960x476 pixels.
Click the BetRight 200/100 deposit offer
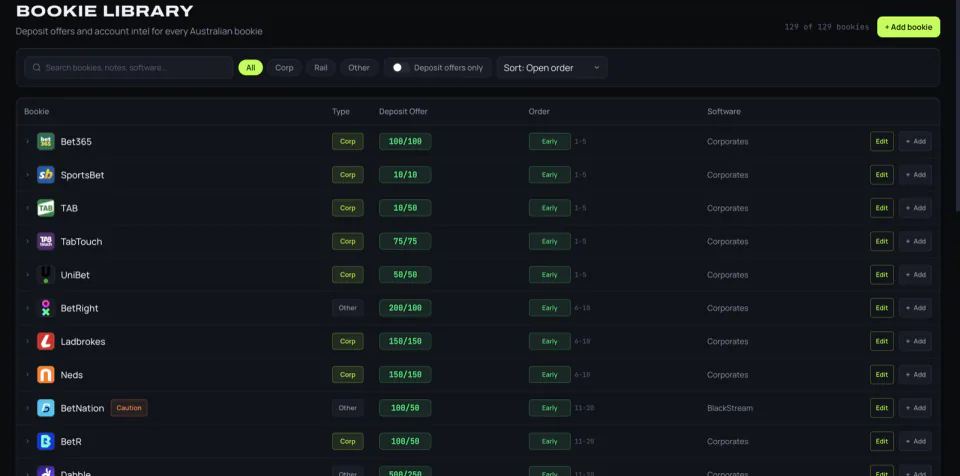tap(405, 308)
